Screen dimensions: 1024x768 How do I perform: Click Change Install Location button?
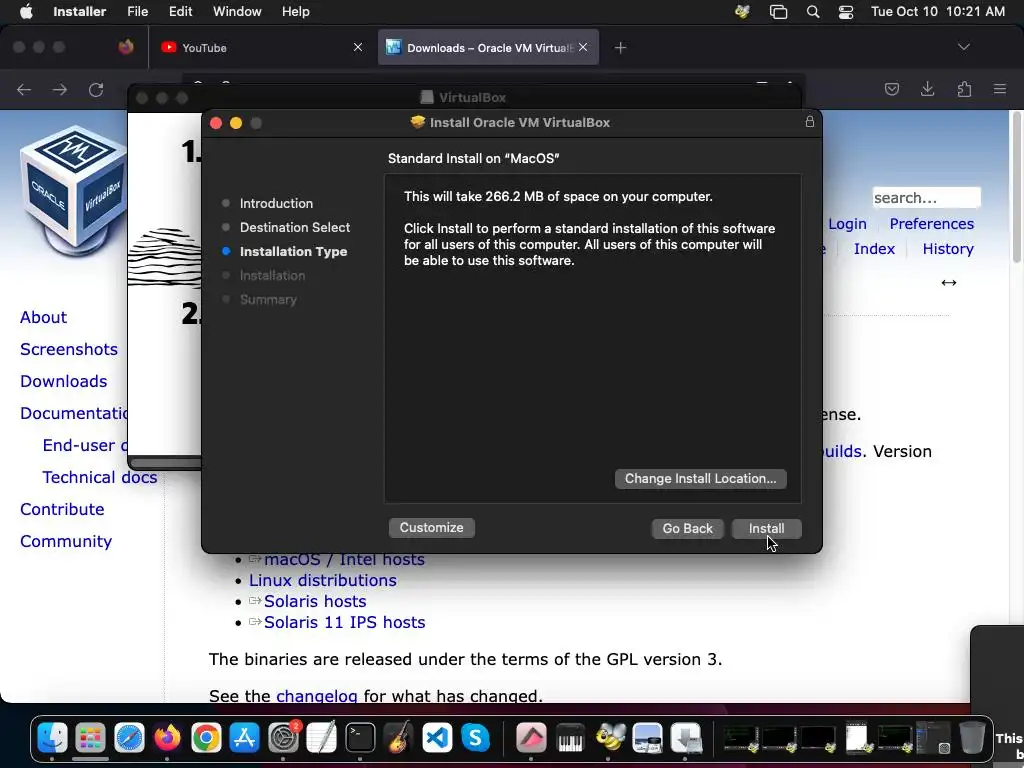[700, 479]
